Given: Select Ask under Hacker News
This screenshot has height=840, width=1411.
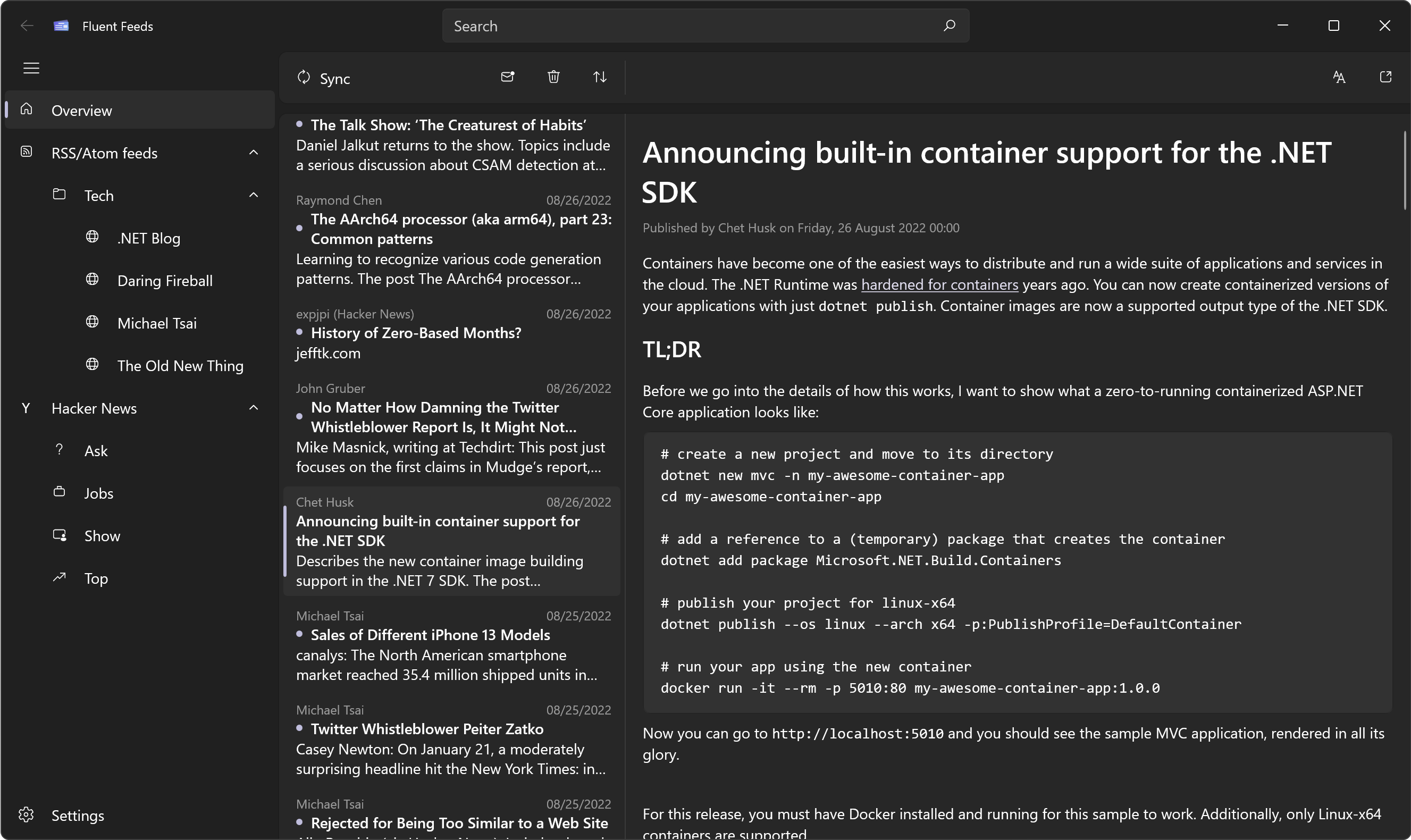Looking at the screenshot, I should [x=97, y=450].
